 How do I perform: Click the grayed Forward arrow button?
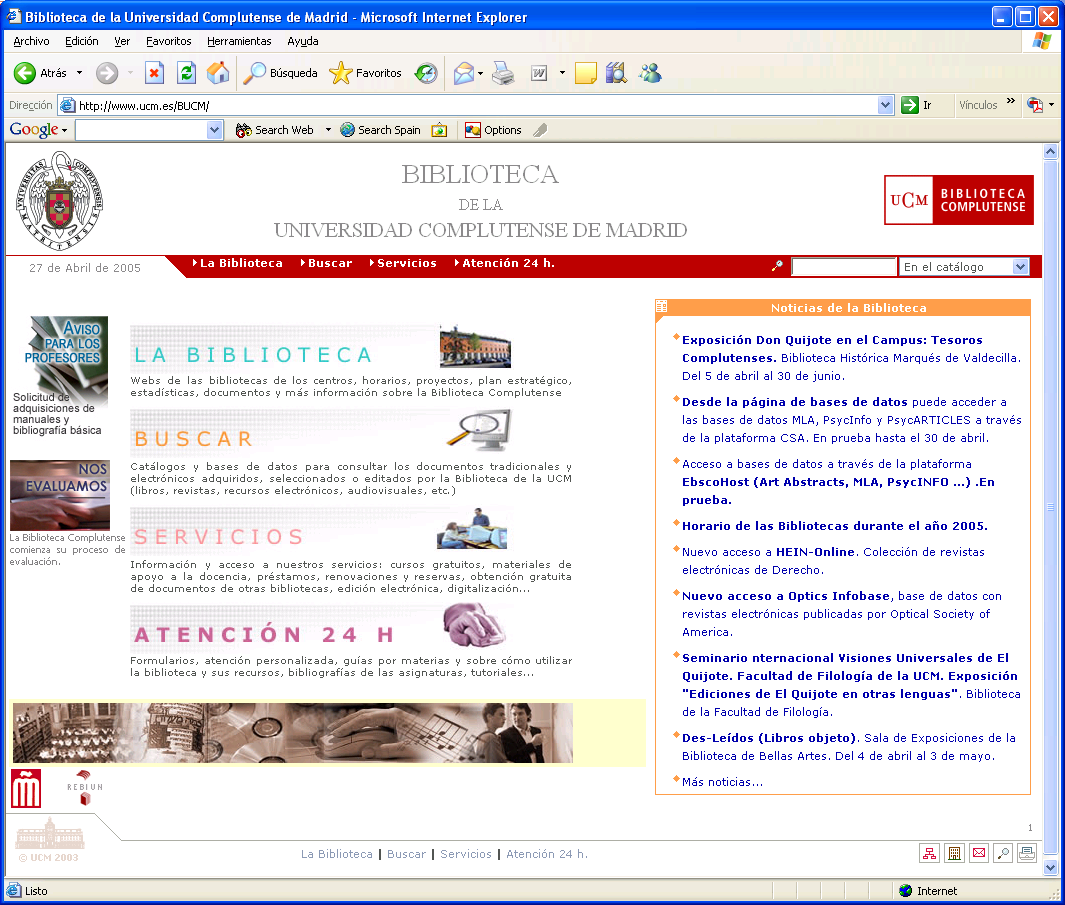pyautogui.click(x=107, y=73)
